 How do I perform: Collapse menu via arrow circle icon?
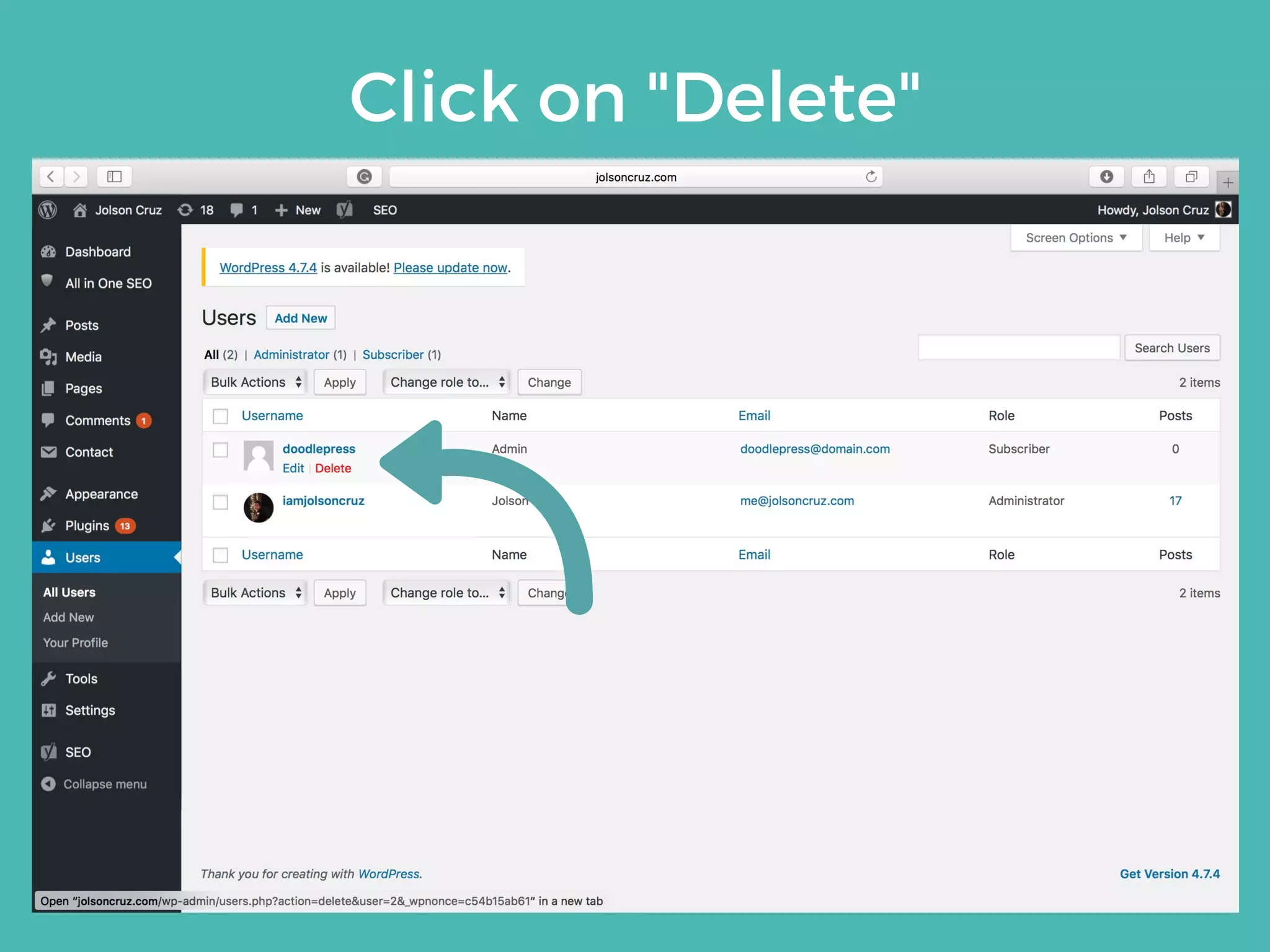click(x=48, y=784)
